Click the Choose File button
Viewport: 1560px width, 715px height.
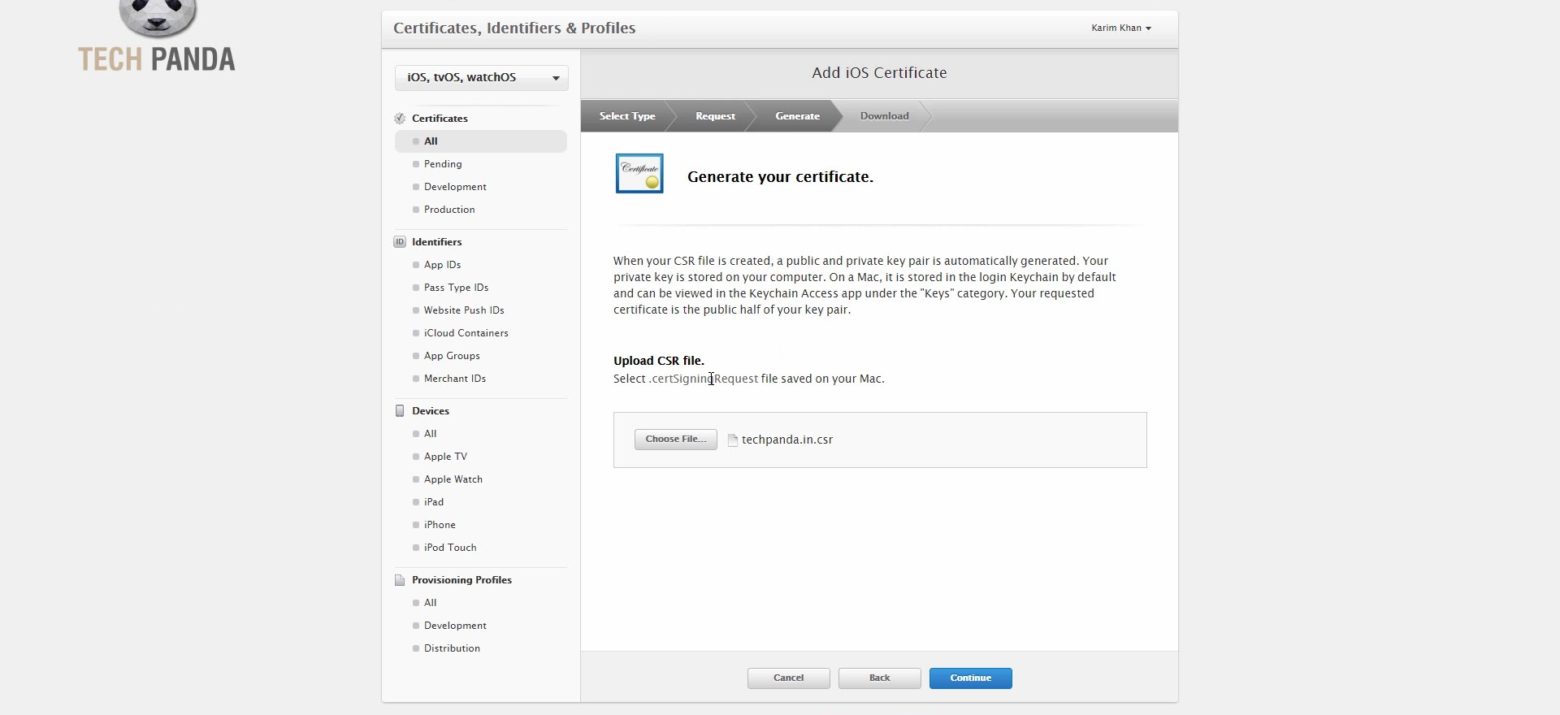(x=675, y=439)
